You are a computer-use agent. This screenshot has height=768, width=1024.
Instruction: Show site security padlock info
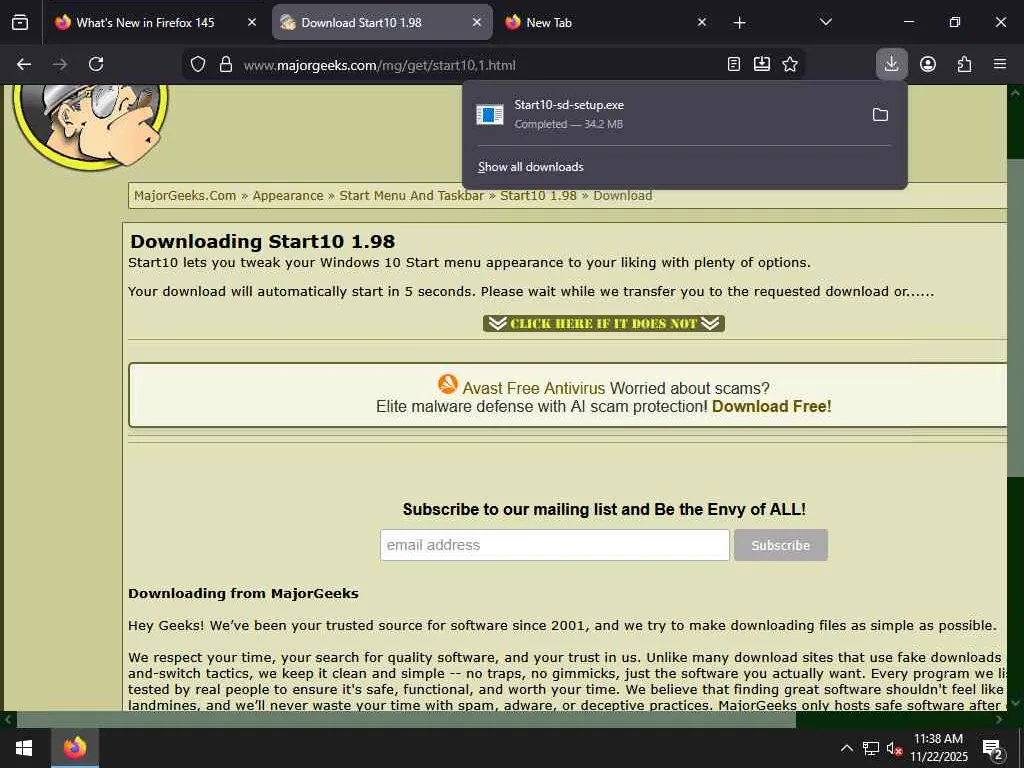(x=226, y=64)
